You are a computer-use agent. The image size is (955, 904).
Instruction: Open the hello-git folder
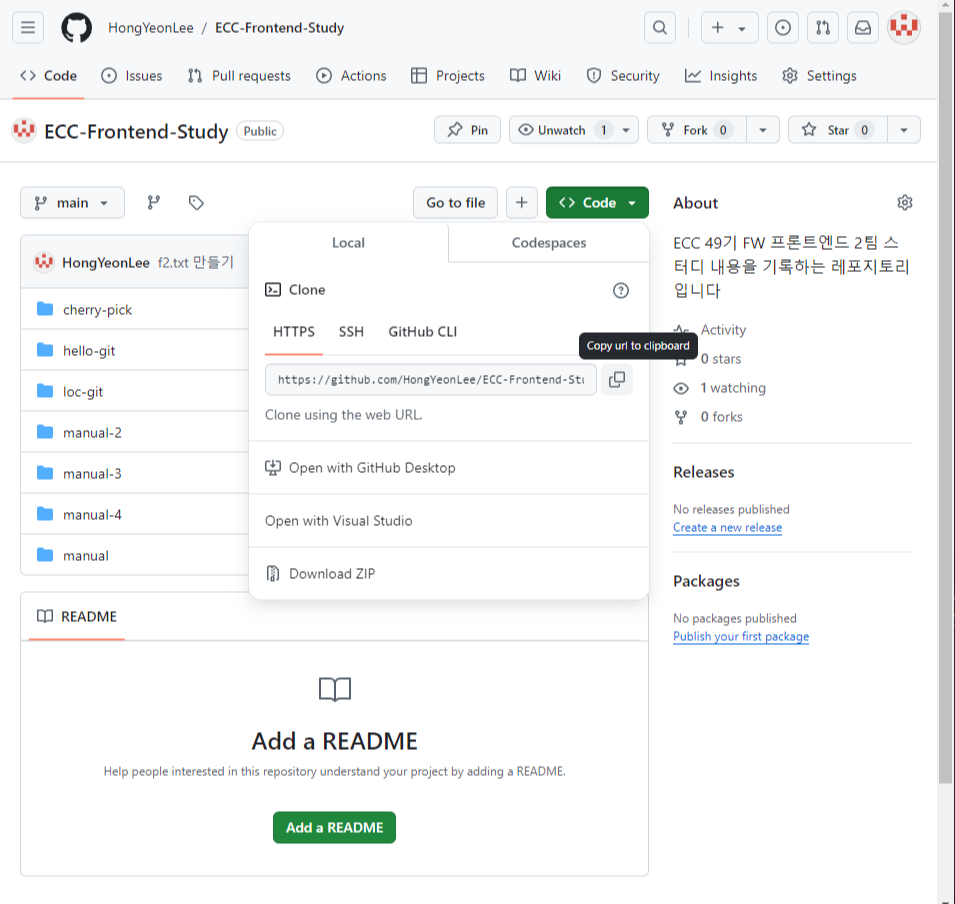[89, 350]
